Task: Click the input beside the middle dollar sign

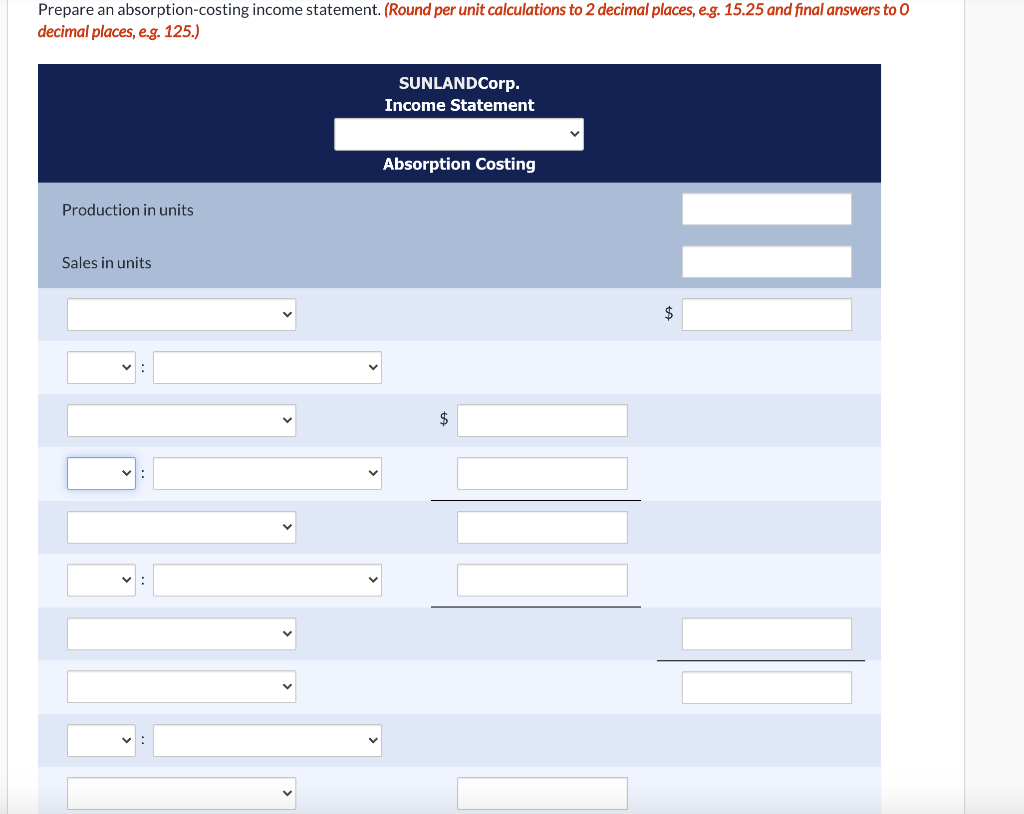Action: [542, 420]
